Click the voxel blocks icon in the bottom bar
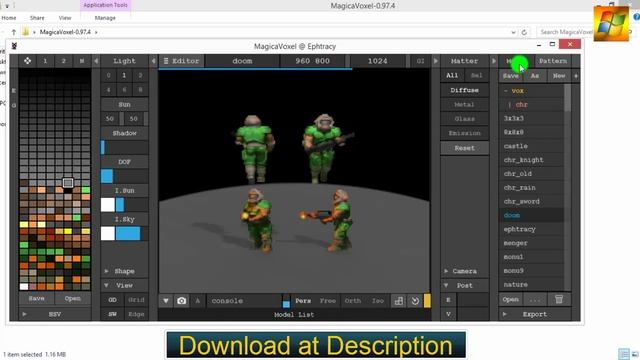This screenshot has height=360, width=640. [x=399, y=301]
